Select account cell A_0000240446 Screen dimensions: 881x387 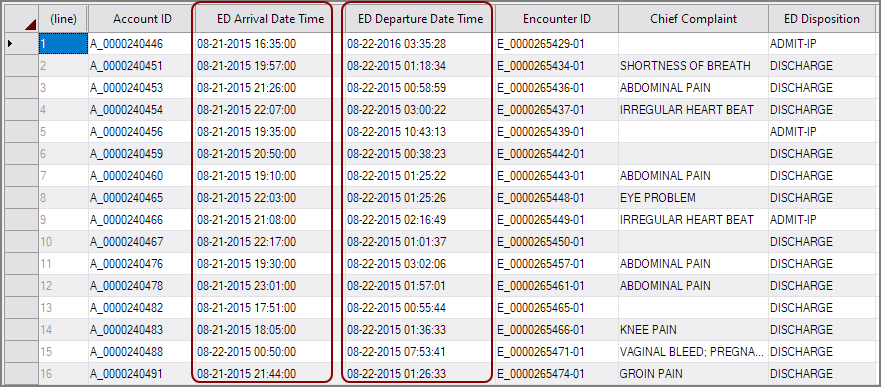click(142, 44)
